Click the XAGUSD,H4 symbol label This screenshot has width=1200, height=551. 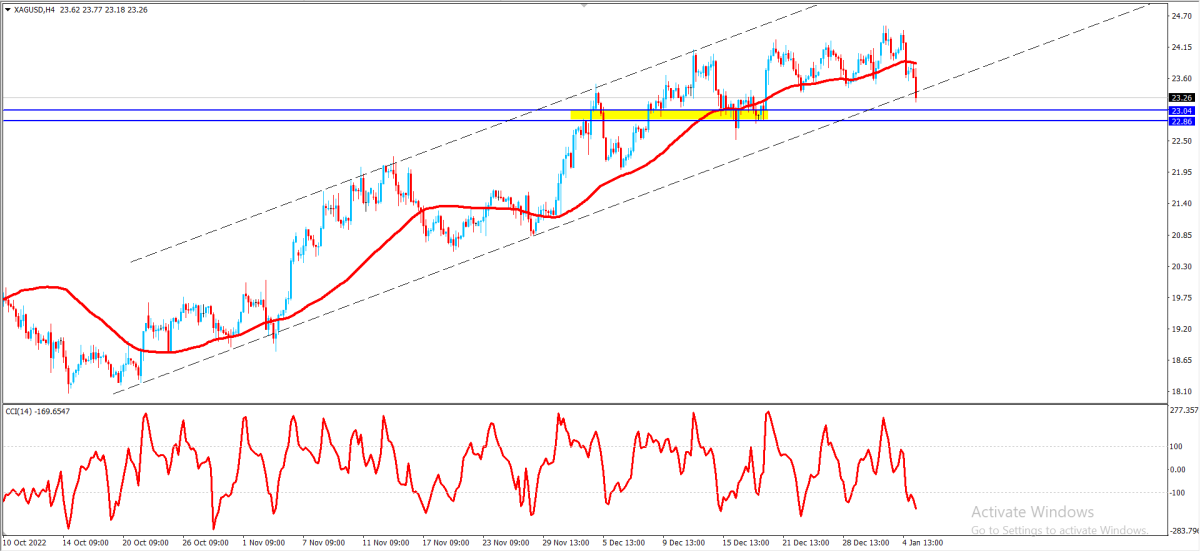coord(35,10)
